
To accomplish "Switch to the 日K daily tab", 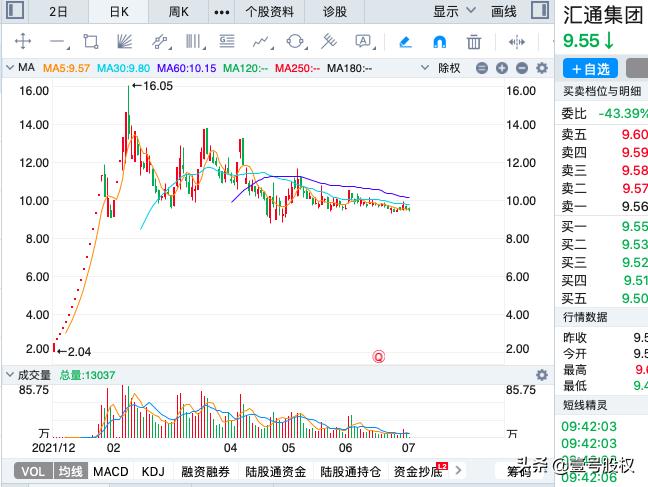I will tap(119, 12).
